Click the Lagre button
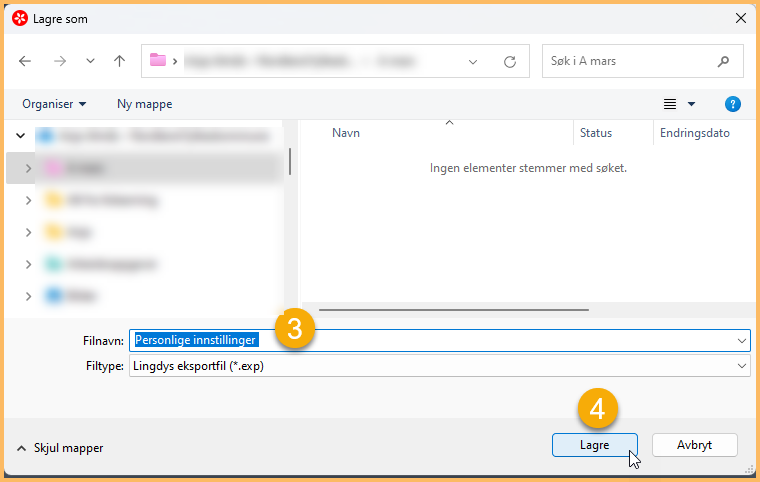Viewport: 760px width, 482px height. point(594,445)
